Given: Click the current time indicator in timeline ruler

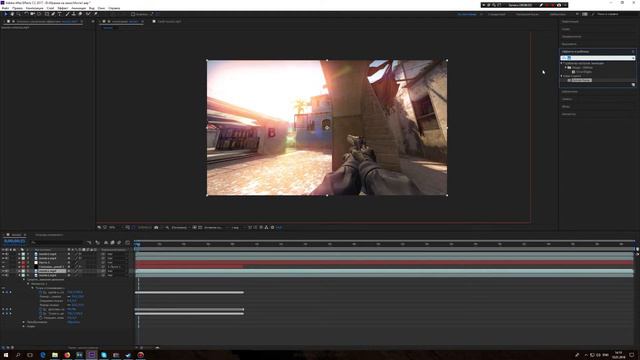Looking at the screenshot, I should (x=138, y=244).
